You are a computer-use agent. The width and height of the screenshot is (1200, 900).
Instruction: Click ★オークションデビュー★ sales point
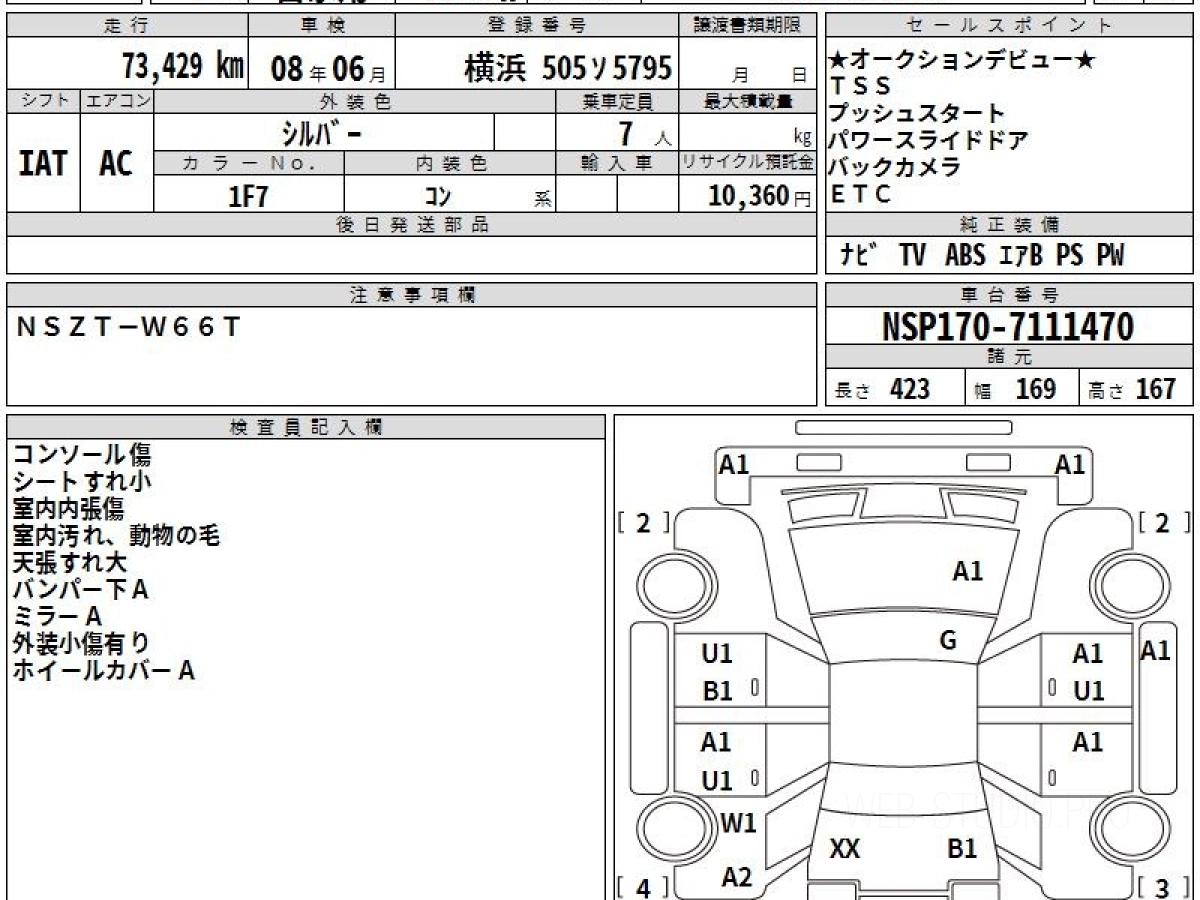click(962, 60)
